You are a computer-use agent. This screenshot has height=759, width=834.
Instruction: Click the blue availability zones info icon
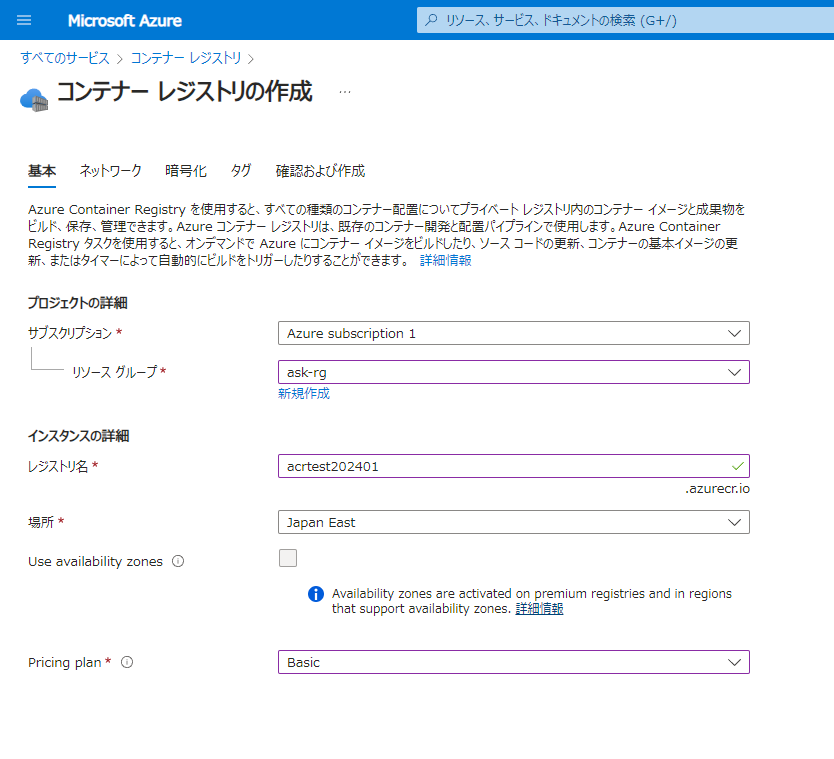point(316,594)
